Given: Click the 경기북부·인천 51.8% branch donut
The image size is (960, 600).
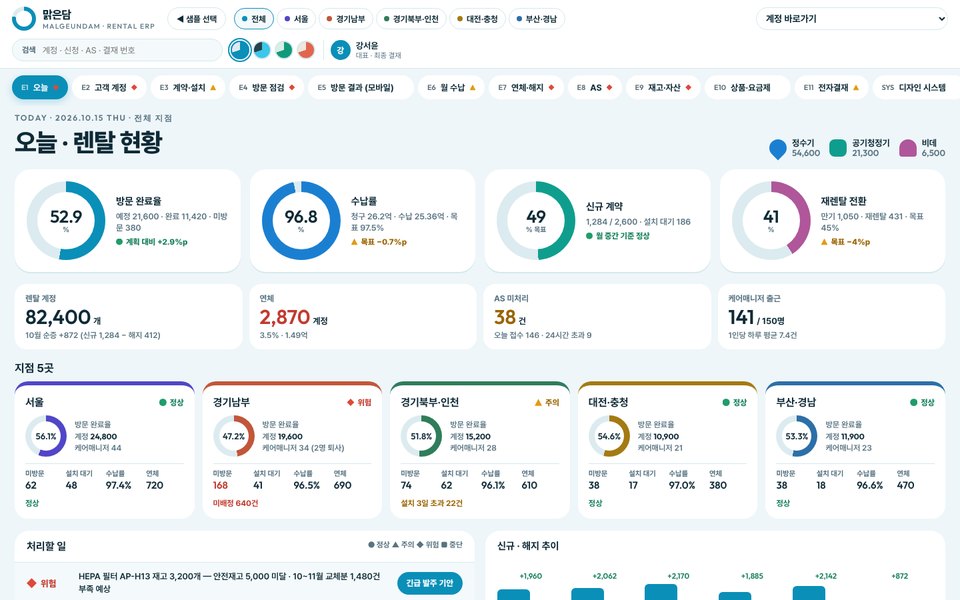Looking at the screenshot, I should tap(421, 436).
